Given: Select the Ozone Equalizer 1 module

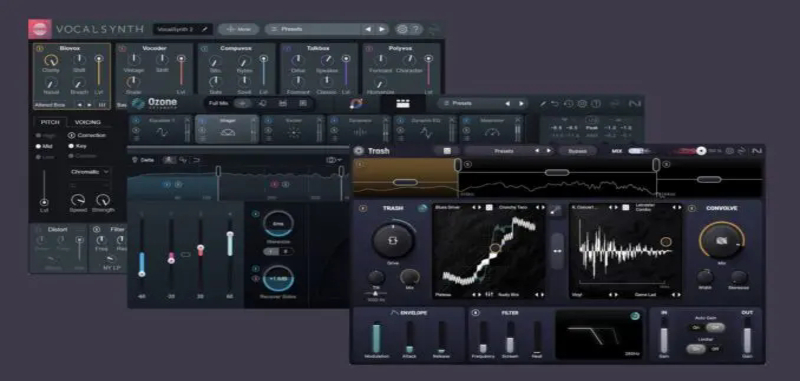Looking at the screenshot, I should pos(161,129).
